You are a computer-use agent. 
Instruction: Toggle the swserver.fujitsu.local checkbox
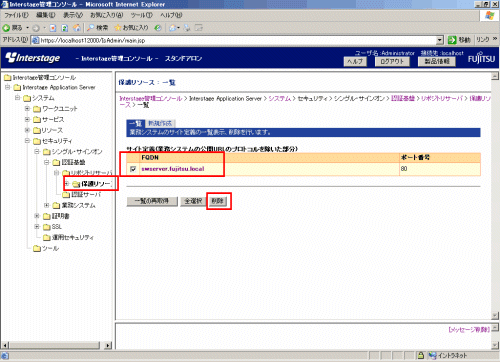point(133,169)
